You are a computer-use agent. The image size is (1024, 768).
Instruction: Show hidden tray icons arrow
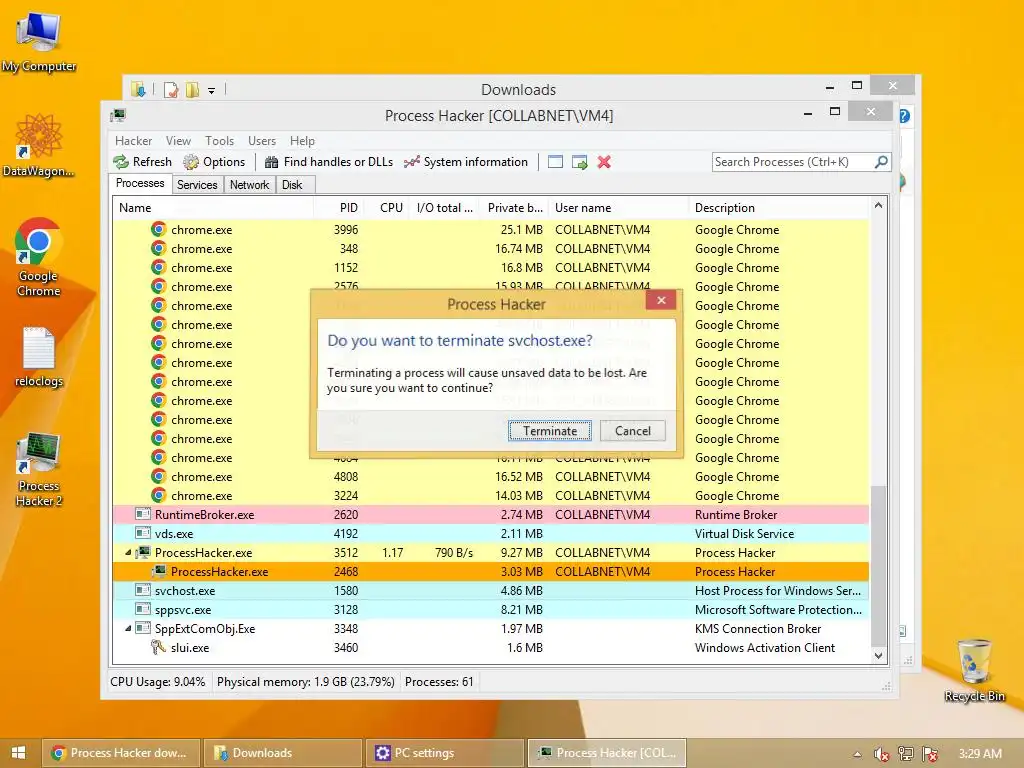coord(857,754)
